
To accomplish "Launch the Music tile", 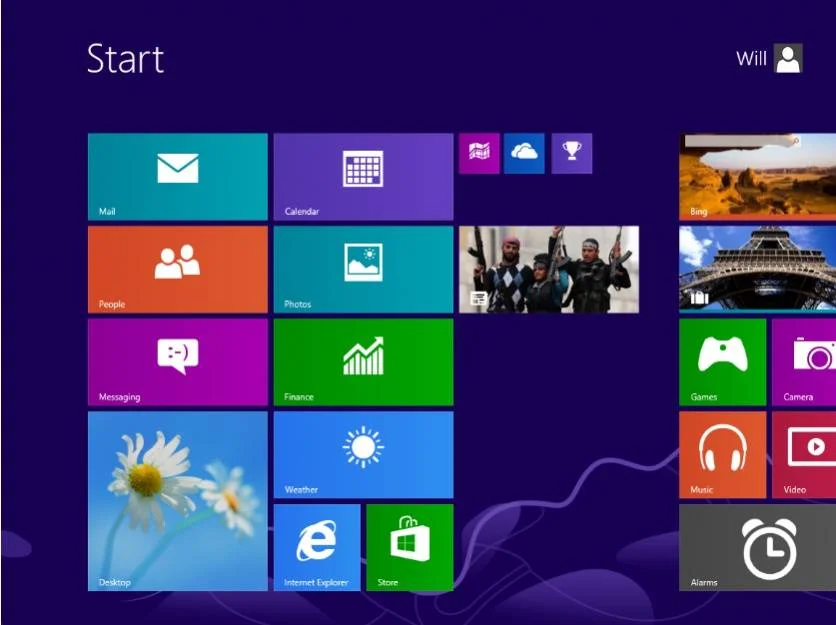I will click(722, 455).
